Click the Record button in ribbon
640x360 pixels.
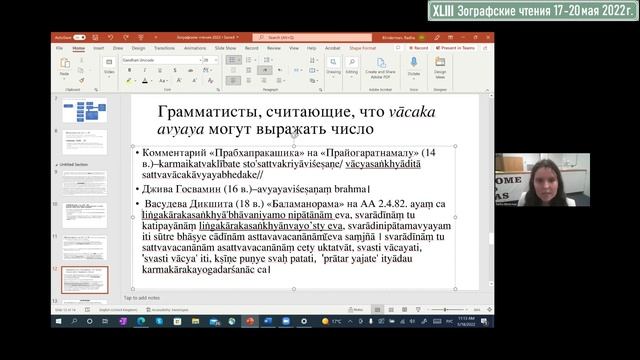[418, 48]
